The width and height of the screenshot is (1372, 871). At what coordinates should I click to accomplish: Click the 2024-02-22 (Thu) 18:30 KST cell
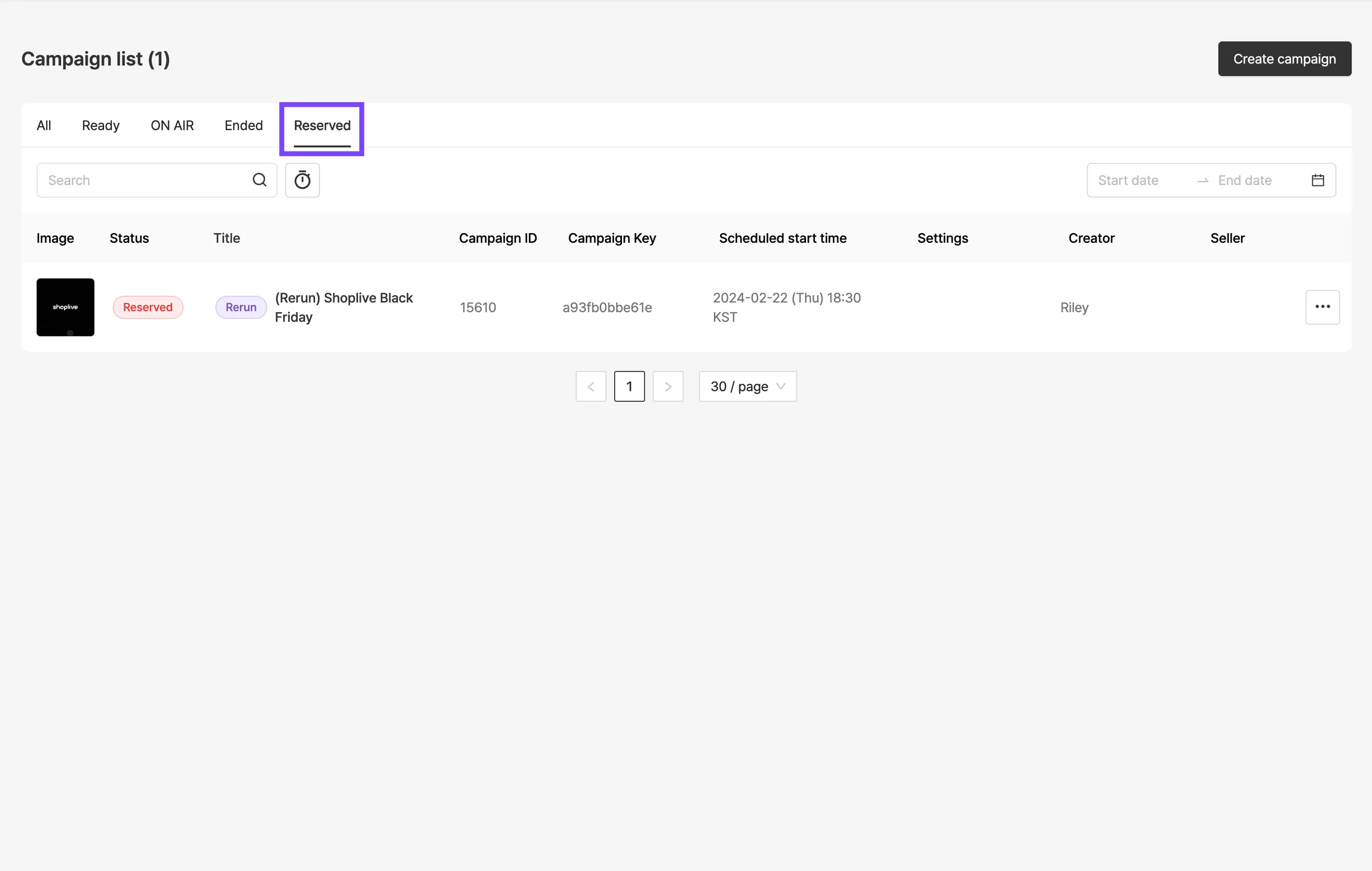787,307
